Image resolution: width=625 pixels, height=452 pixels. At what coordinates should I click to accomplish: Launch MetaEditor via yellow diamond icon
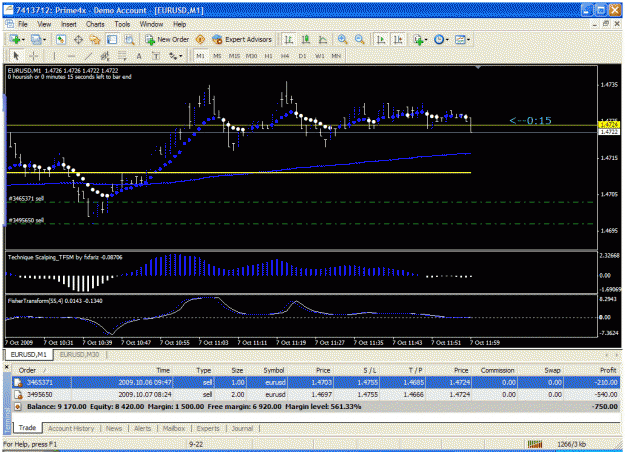pos(200,39)
